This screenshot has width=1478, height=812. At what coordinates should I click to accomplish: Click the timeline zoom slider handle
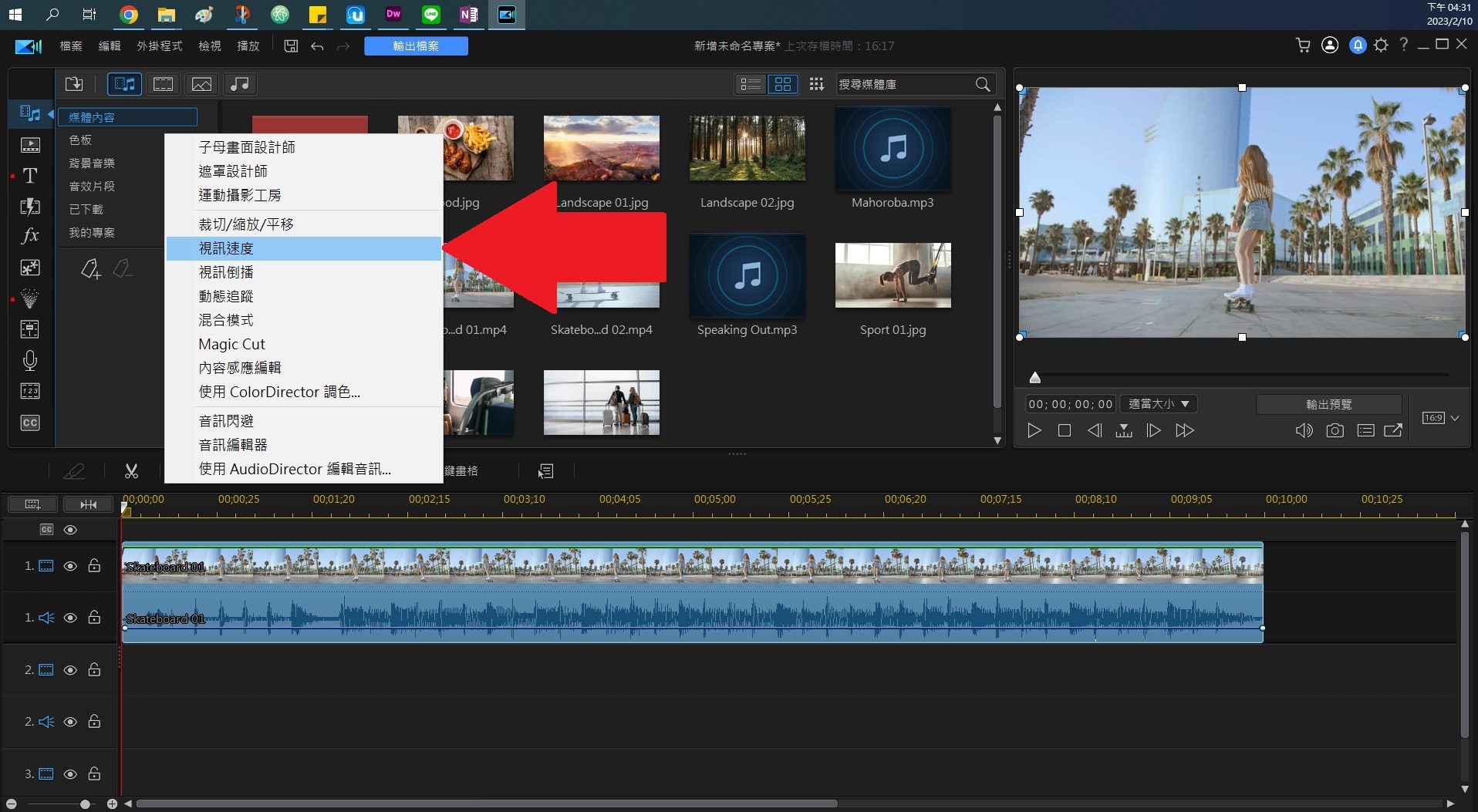(85, 804)
